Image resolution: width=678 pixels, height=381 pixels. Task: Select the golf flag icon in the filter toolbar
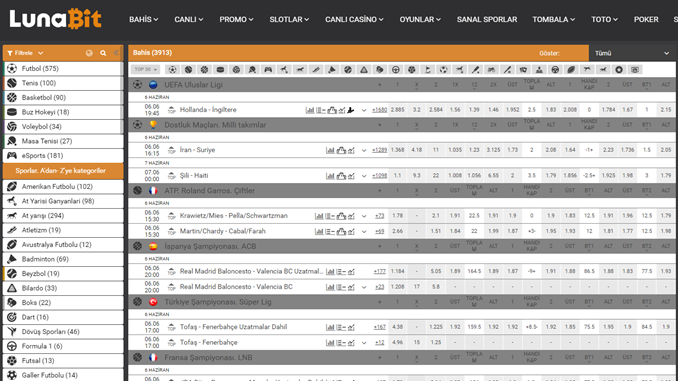(428, 69)
